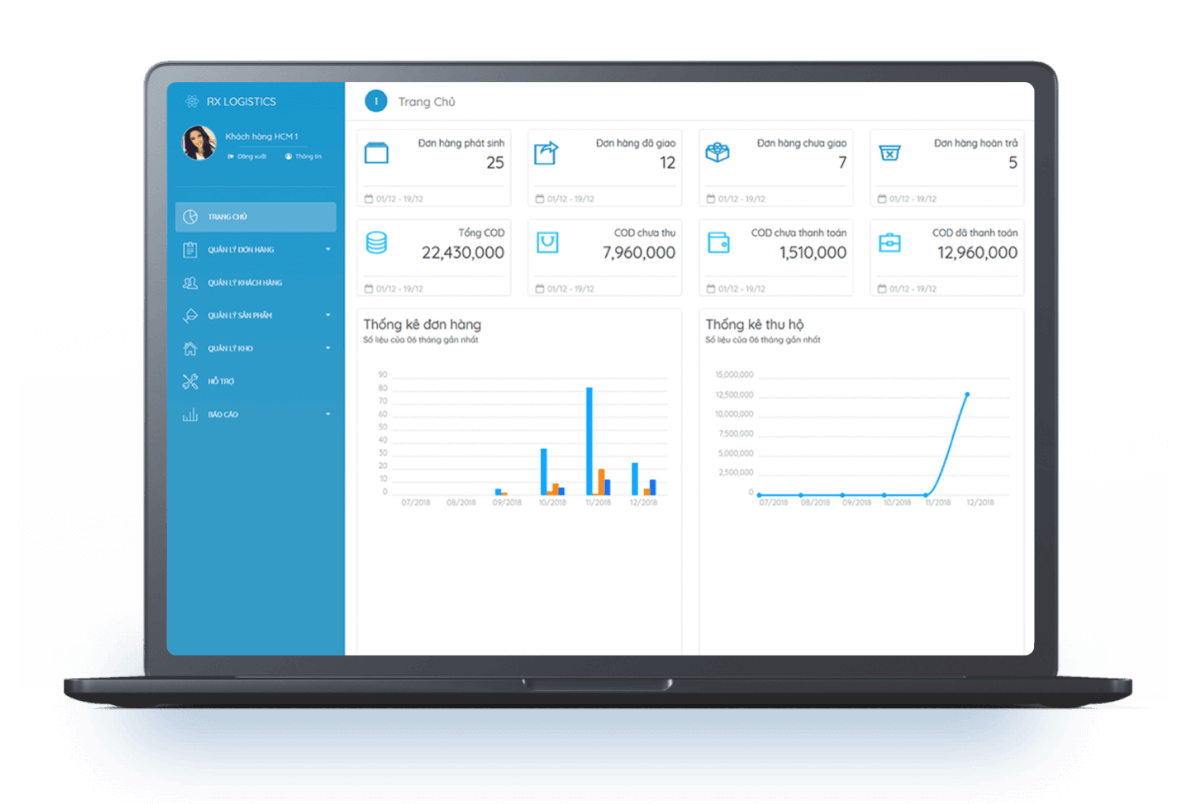The image size is (1200, 804).
Task: Click the value 7,960,000 on COD chưa thu
Action: 639,254
